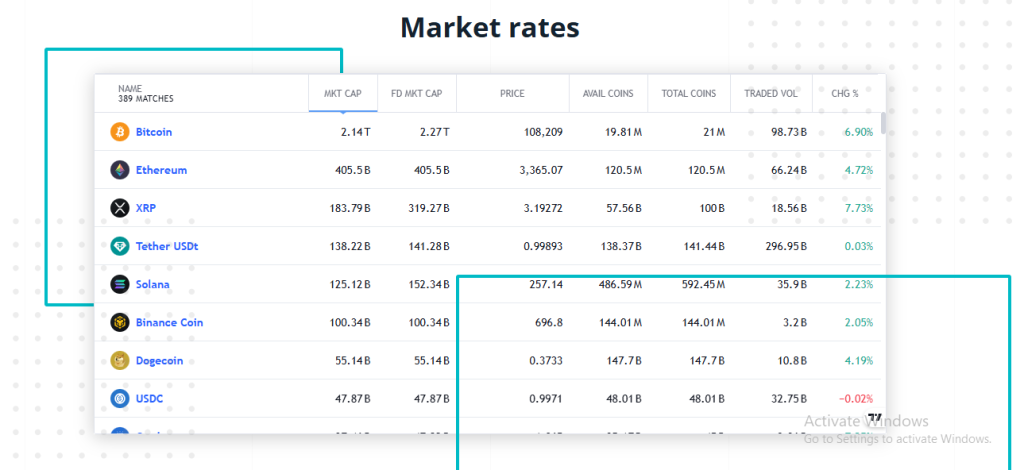Open the Solana link
The height and width of the screenshot is (470, 1024).
click(x=153, y=284)
